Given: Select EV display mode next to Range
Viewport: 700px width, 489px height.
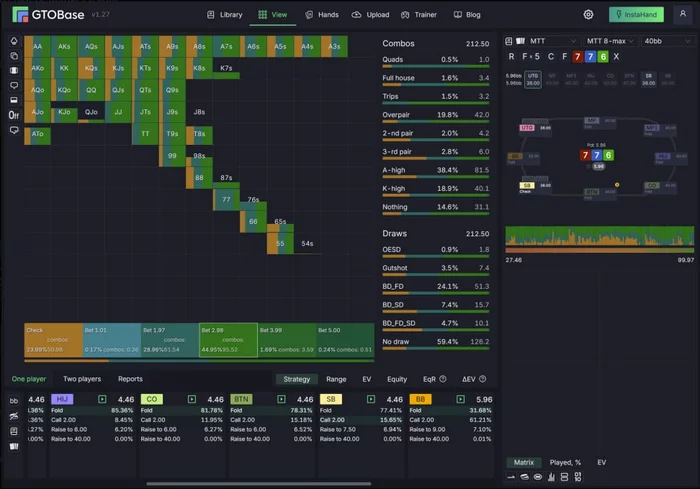Looking at the screenshot, I should pyautogui.click(x=367, y=379).
